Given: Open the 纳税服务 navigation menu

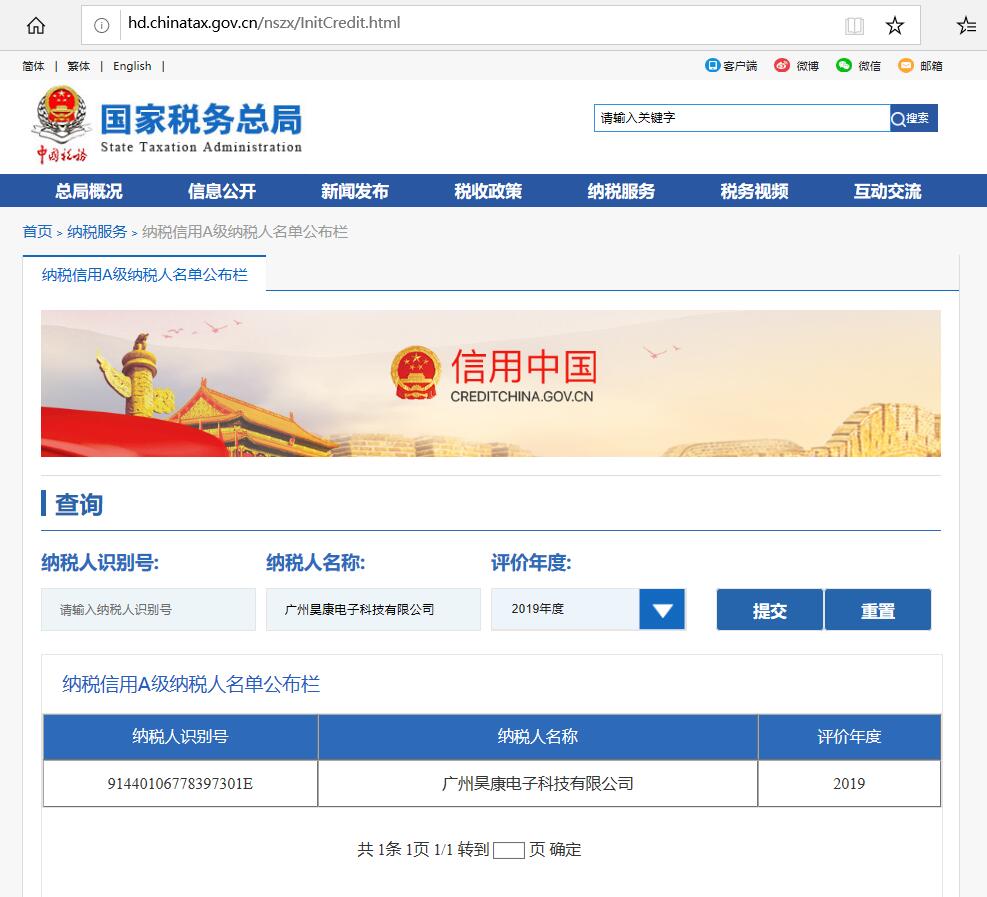Looking at the screenshot, I should (x=621, y=191).
